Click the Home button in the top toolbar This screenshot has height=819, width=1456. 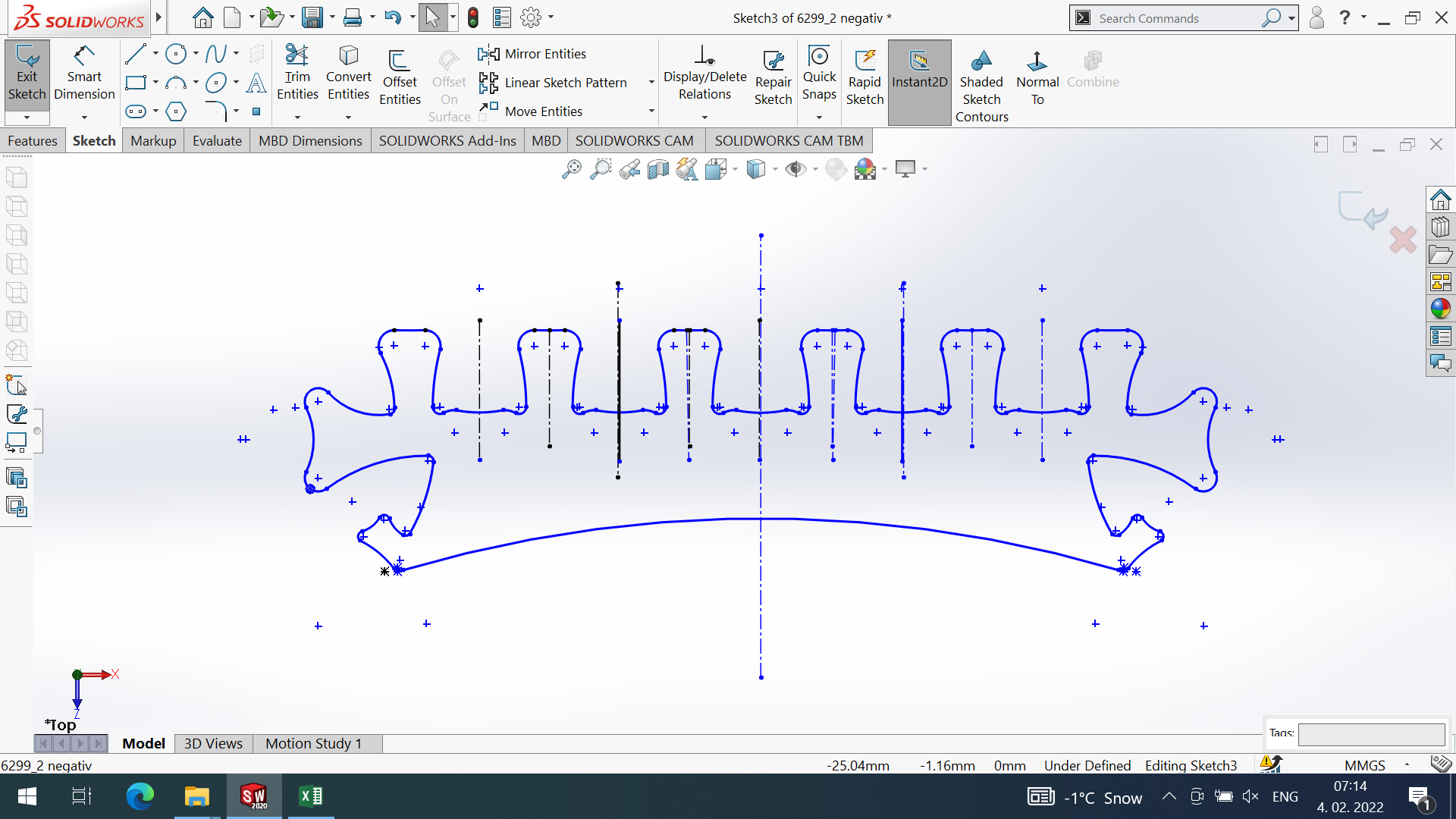coord(202,17)
